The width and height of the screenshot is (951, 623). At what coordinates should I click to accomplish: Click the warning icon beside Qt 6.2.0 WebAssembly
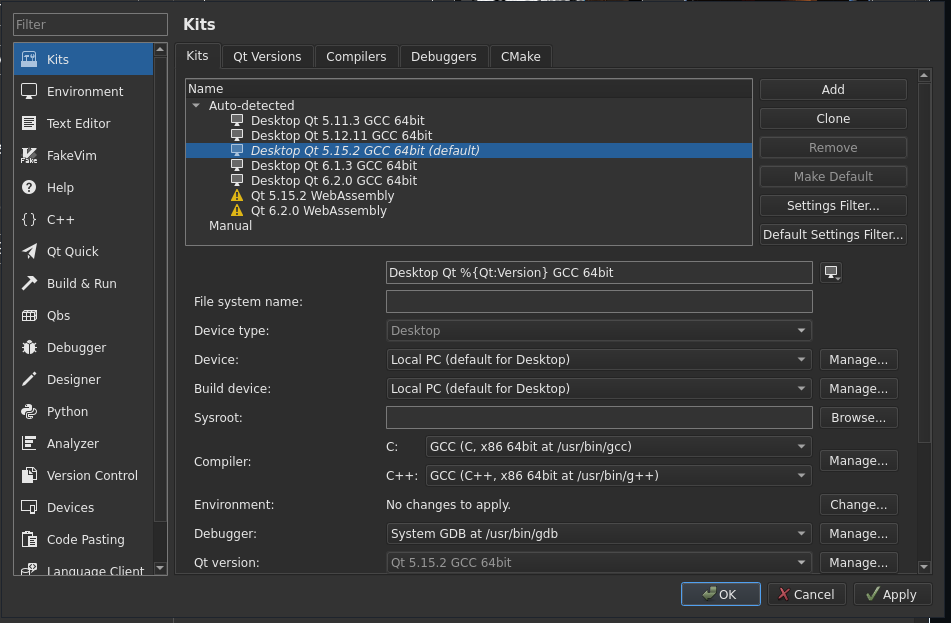pyautogui.click(x=237, y=210)
